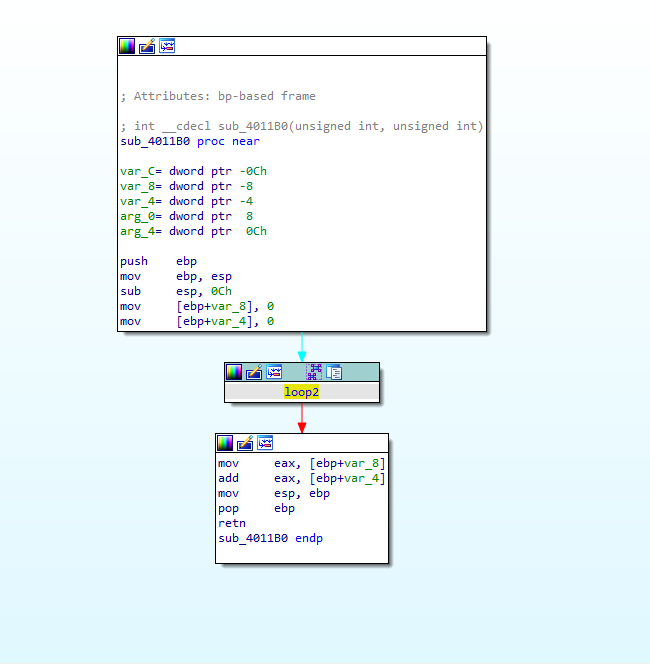Click set node color icon on top node
The image size is (650, 664).
127,46
